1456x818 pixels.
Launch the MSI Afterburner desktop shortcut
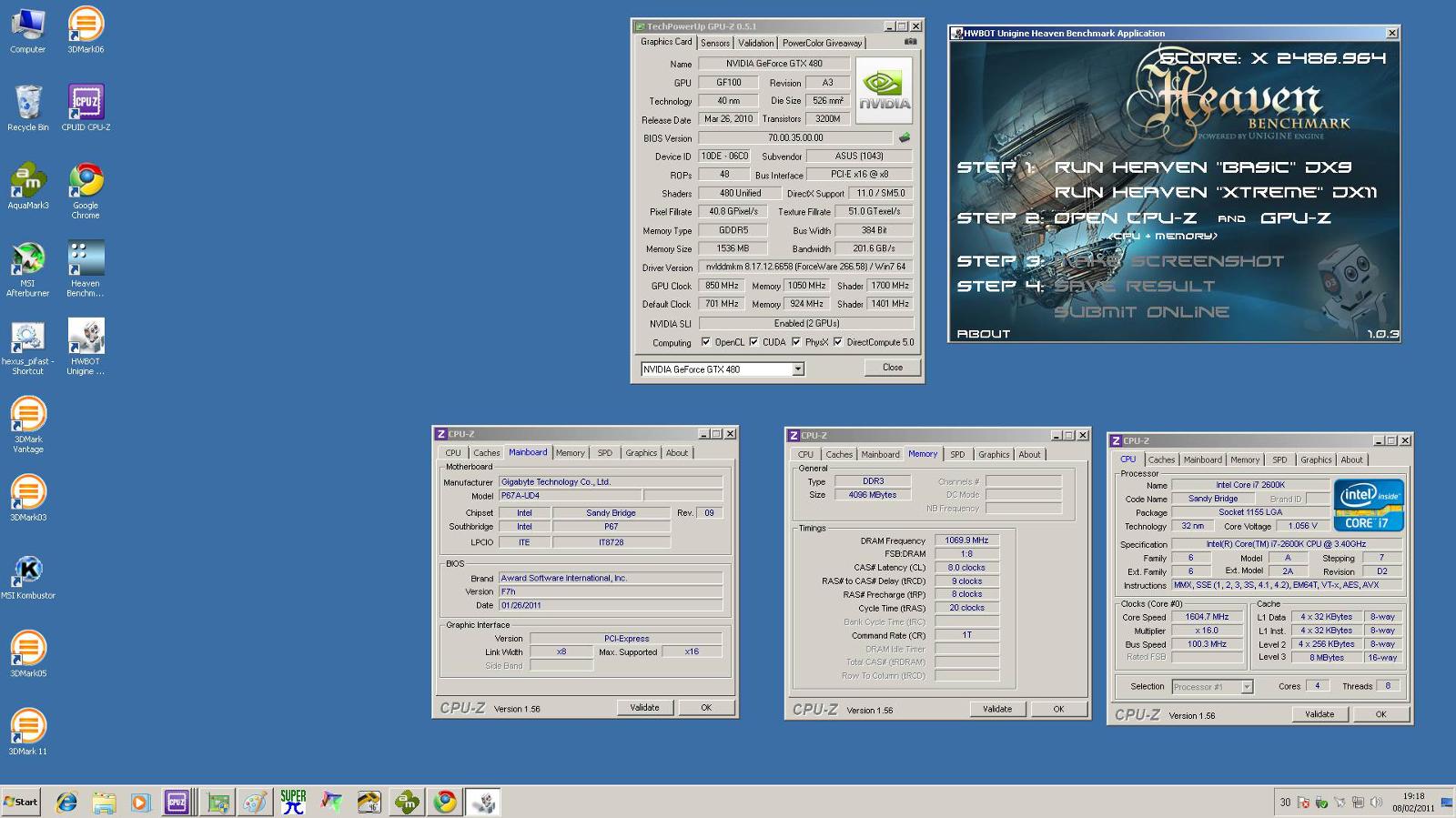tap(27, 268)
